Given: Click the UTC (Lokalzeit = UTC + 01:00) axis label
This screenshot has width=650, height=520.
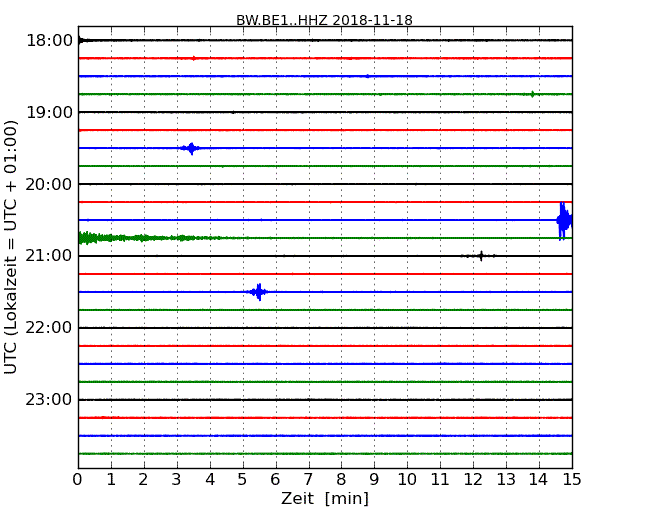Looking at the screenshot, I should [11, 247].
